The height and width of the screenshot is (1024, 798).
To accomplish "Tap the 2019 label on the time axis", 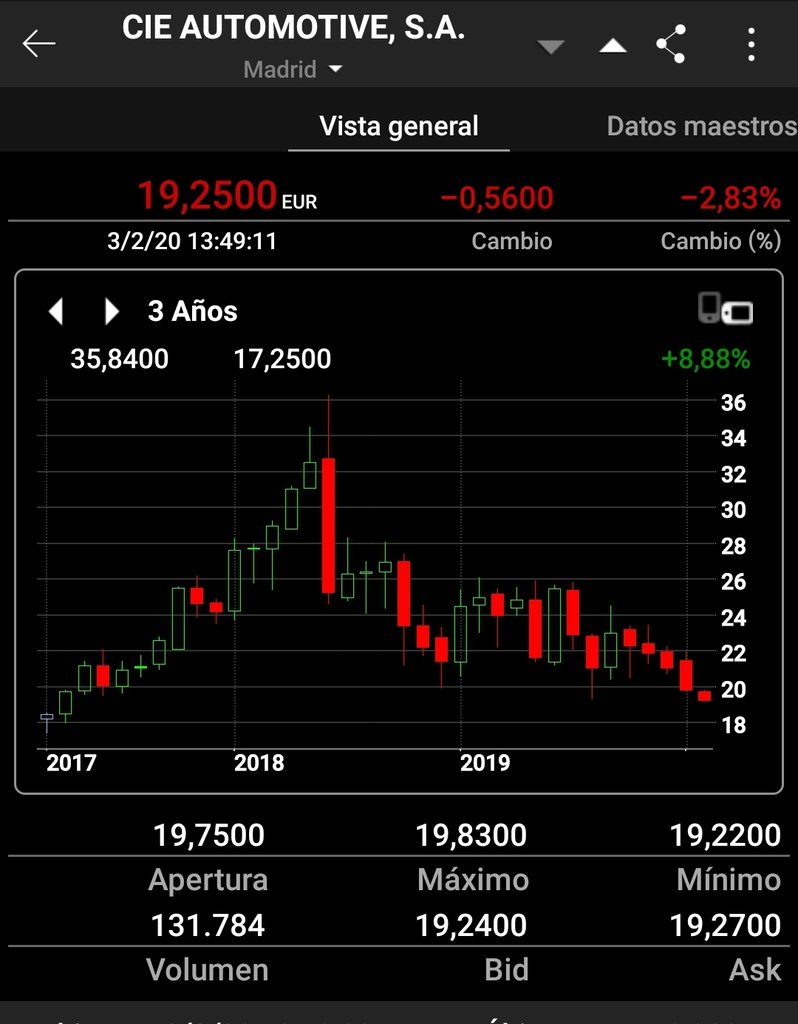I will click(485, 763).
